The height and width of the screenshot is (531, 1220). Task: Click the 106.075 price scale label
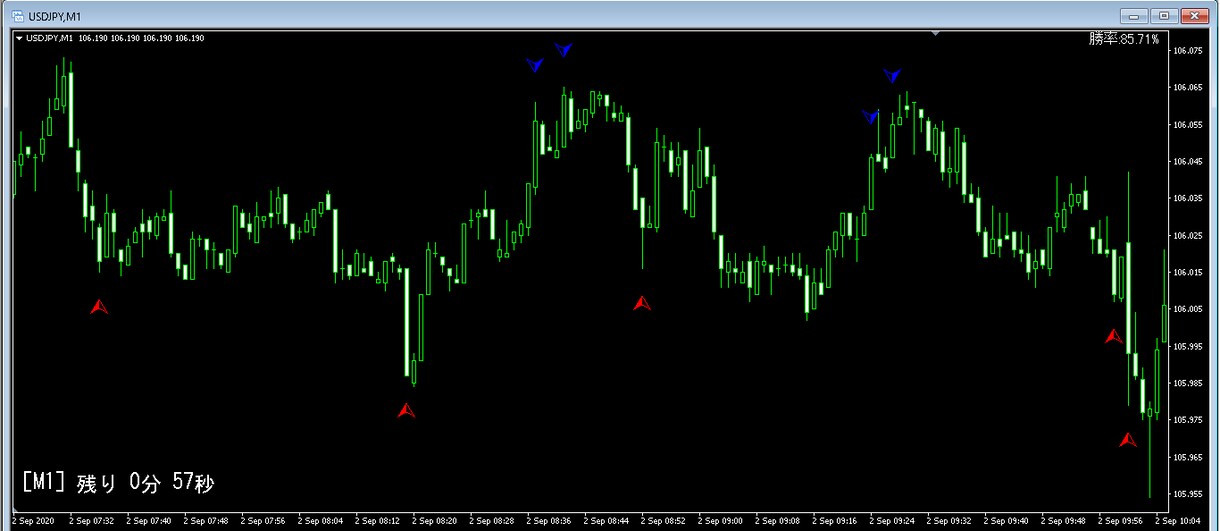1189,51
